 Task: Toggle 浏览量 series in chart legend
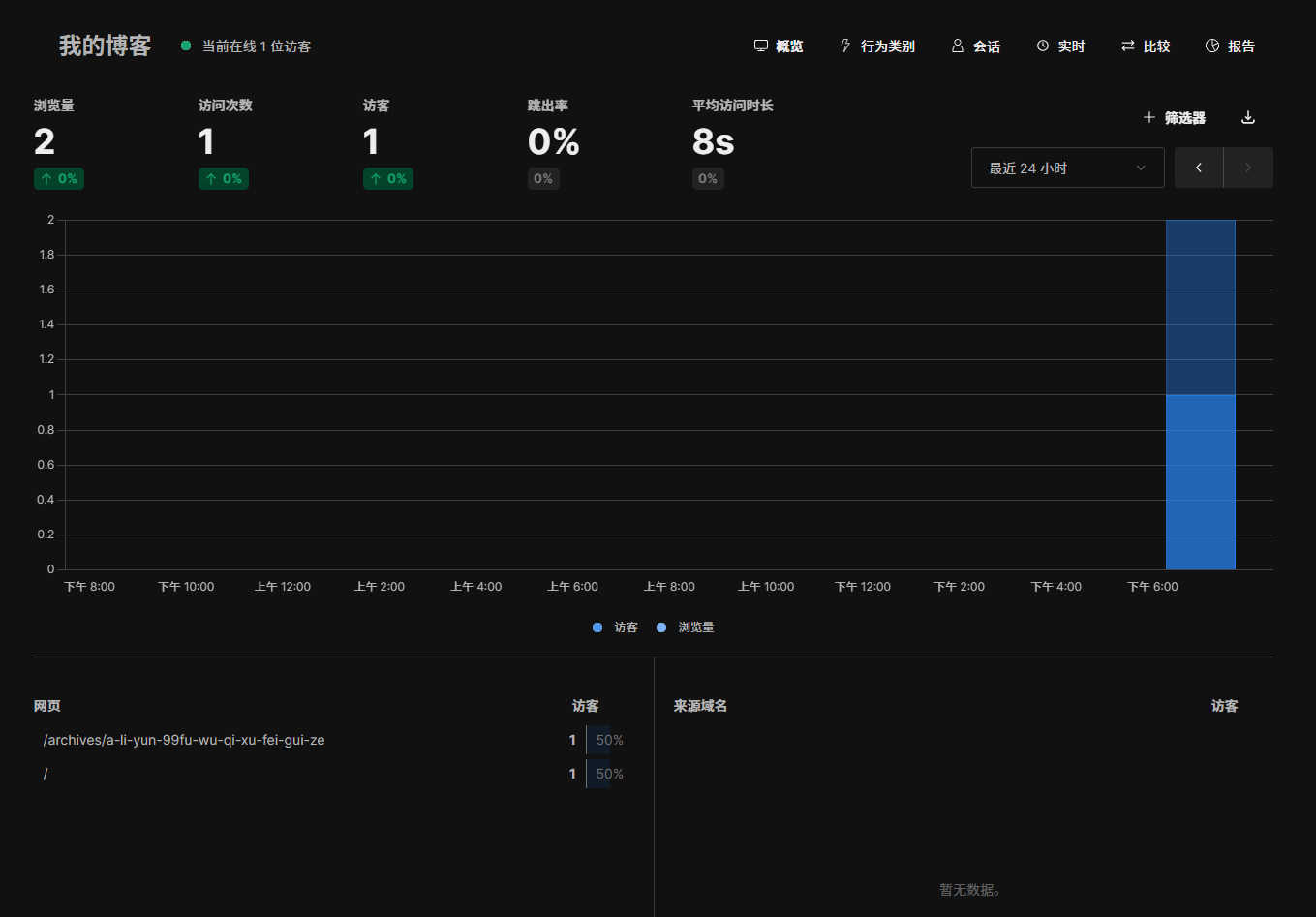[x=686, y=627]
